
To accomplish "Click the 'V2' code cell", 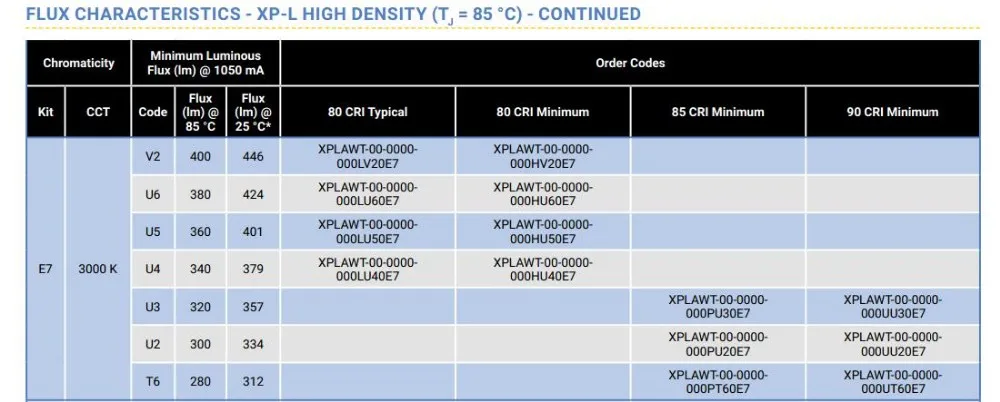I will point(153,156).
